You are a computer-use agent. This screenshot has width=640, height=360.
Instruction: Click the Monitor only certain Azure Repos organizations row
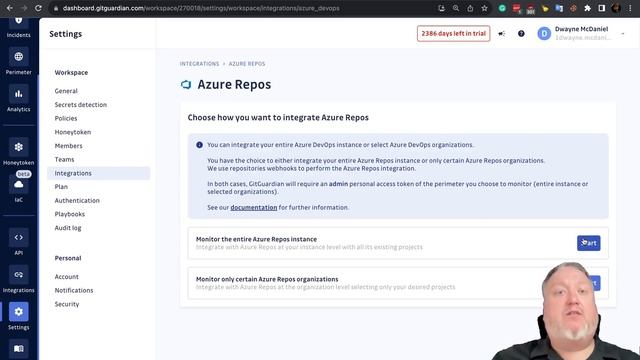398,283
